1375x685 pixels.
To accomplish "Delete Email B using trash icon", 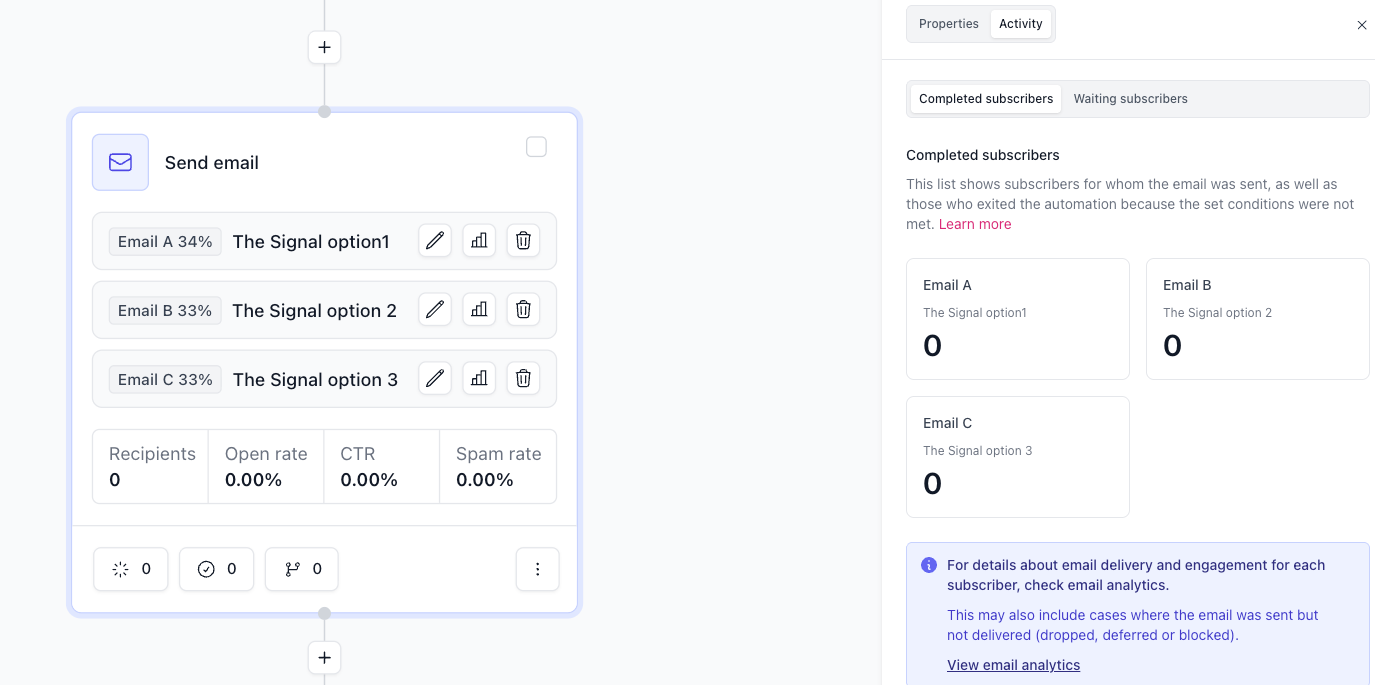I will point(523,310).
